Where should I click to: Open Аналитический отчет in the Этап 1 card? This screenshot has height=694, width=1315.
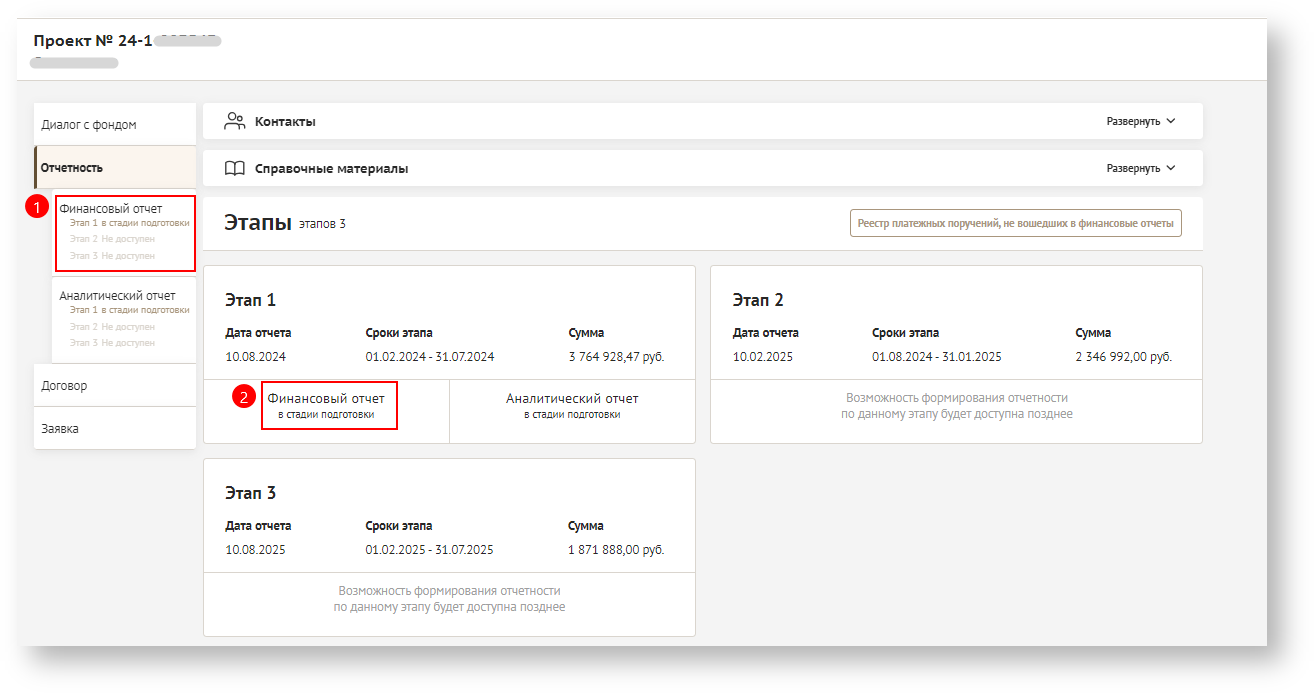click(572, 405)
